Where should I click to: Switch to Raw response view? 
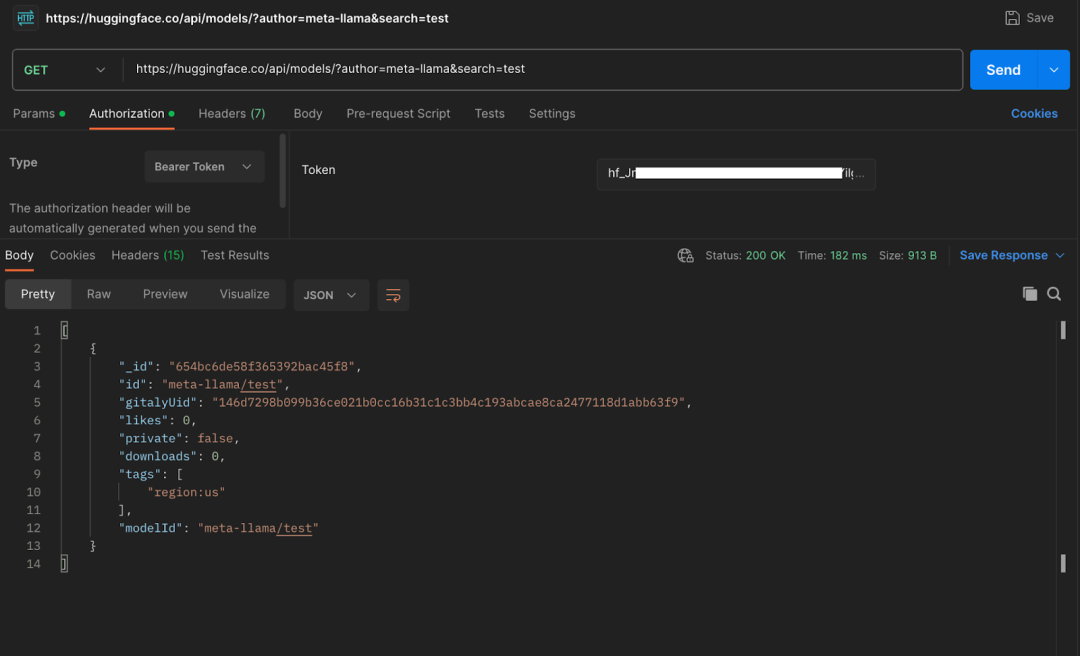(98, 294)
